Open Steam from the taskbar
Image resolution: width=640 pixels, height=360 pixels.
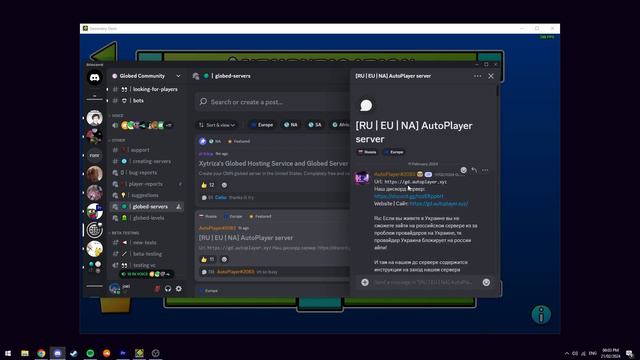[x=74, y=353]
